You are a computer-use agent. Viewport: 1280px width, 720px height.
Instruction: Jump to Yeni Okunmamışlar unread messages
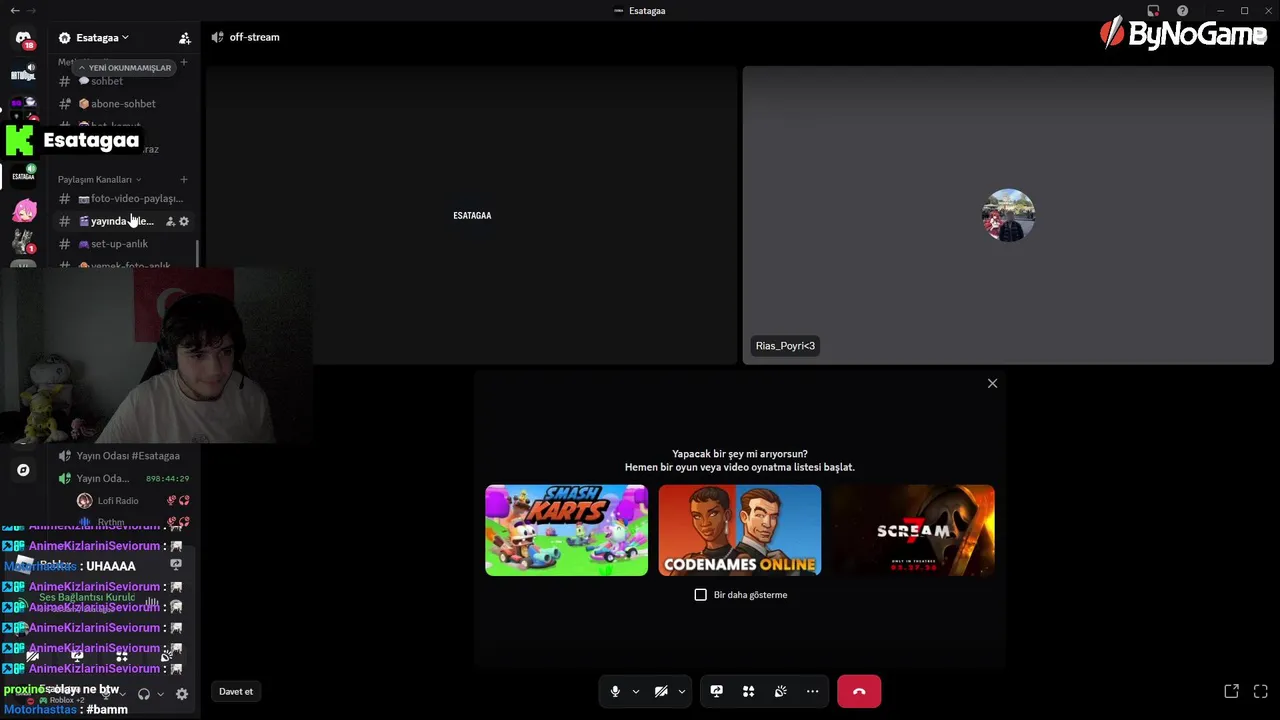pyautogui.click(x=125, y=68)
